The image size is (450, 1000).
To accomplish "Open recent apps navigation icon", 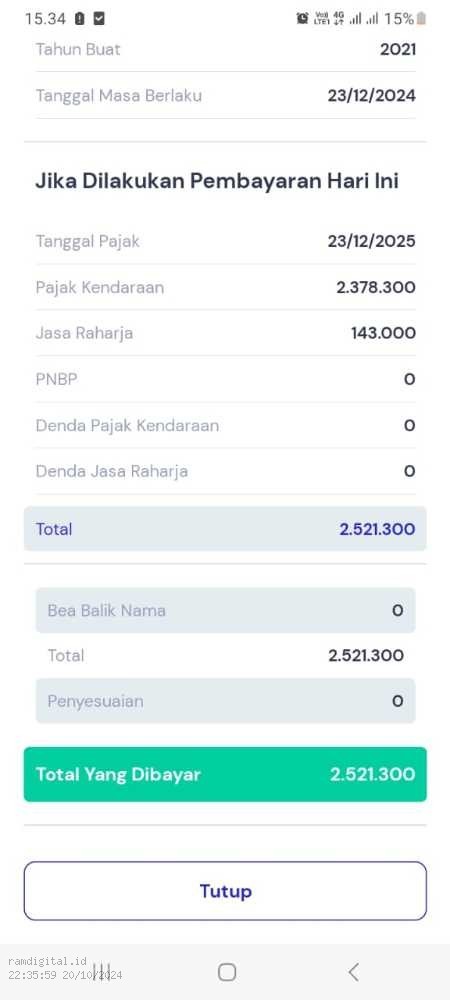I will pos(102,972).
